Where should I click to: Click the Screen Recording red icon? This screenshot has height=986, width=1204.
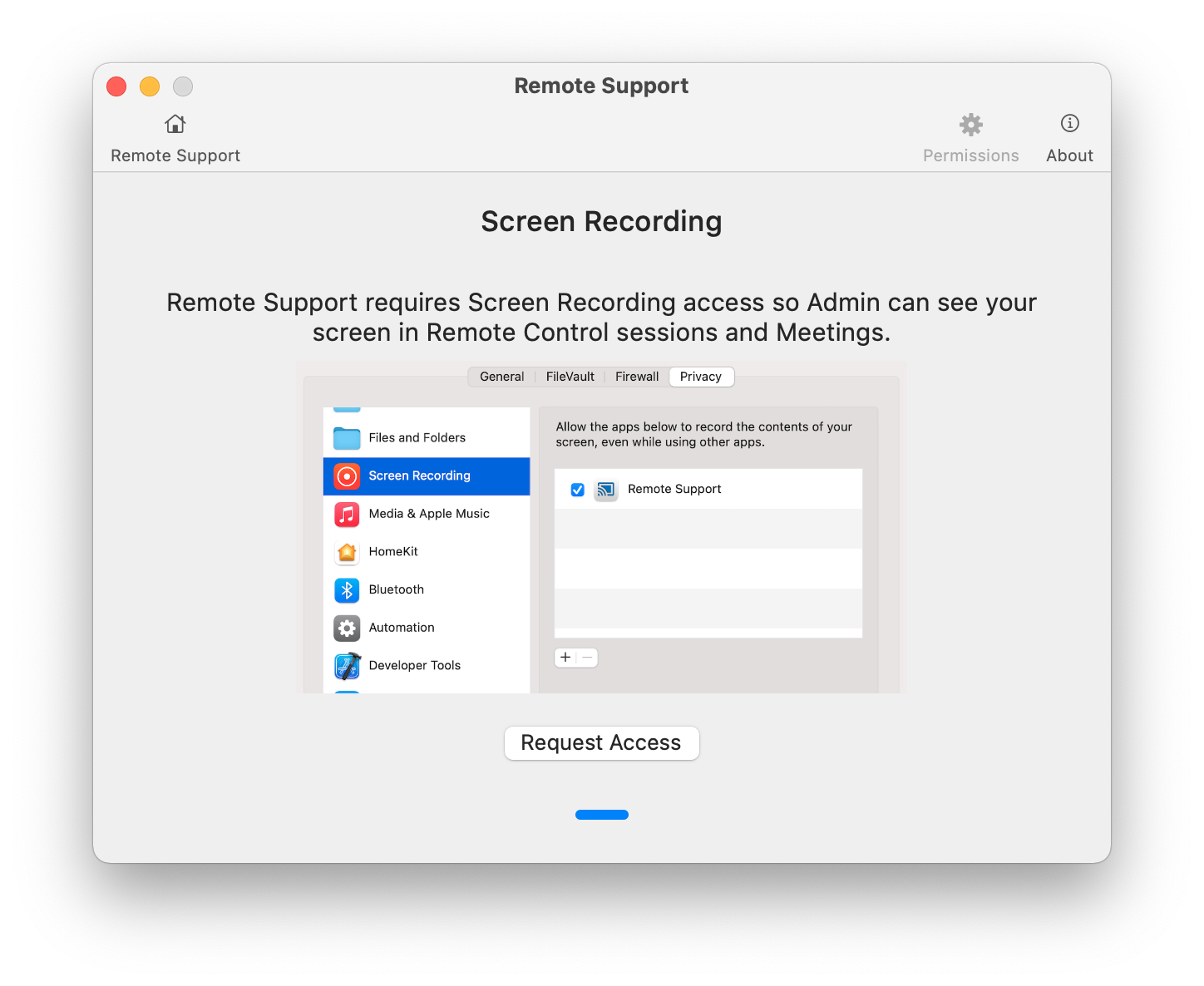click(x=347, y=476)
